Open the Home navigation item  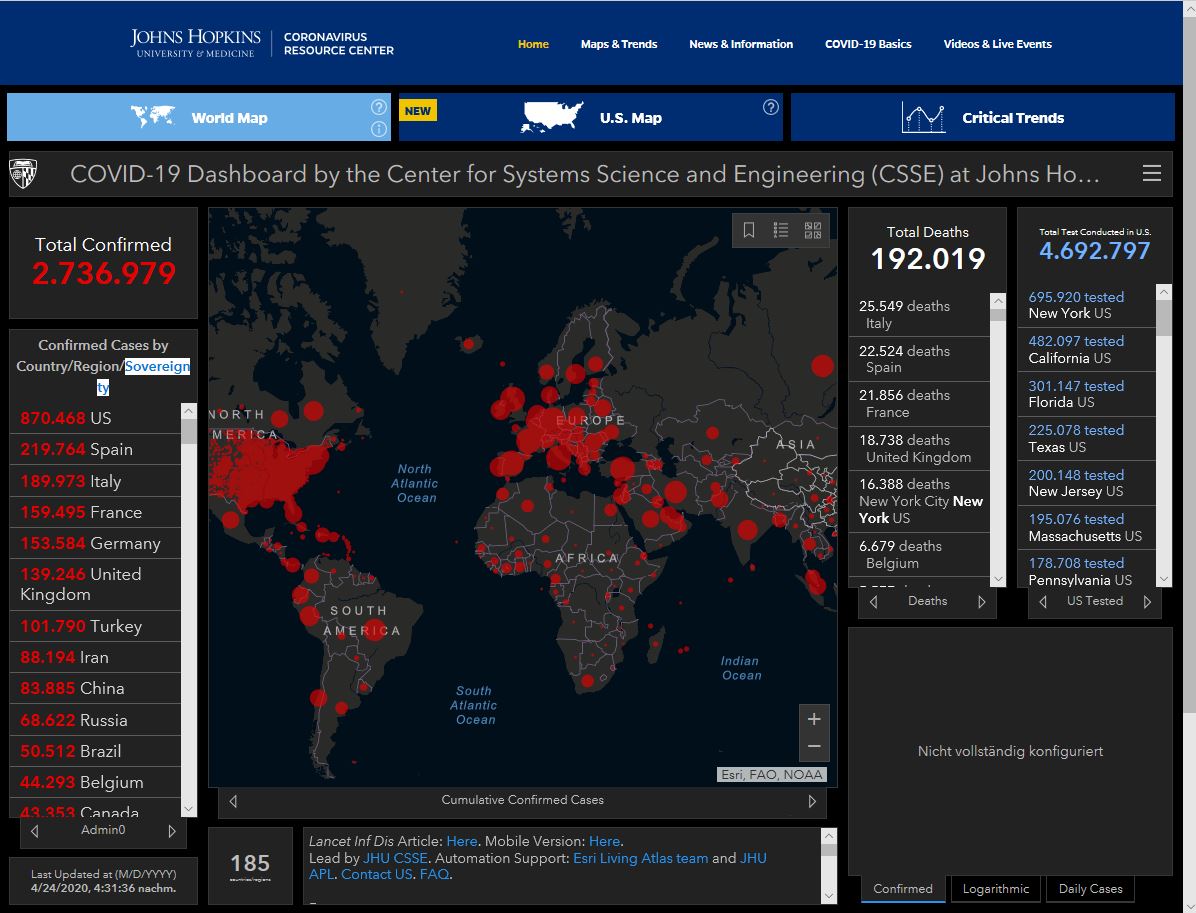[x=533, y=44]
